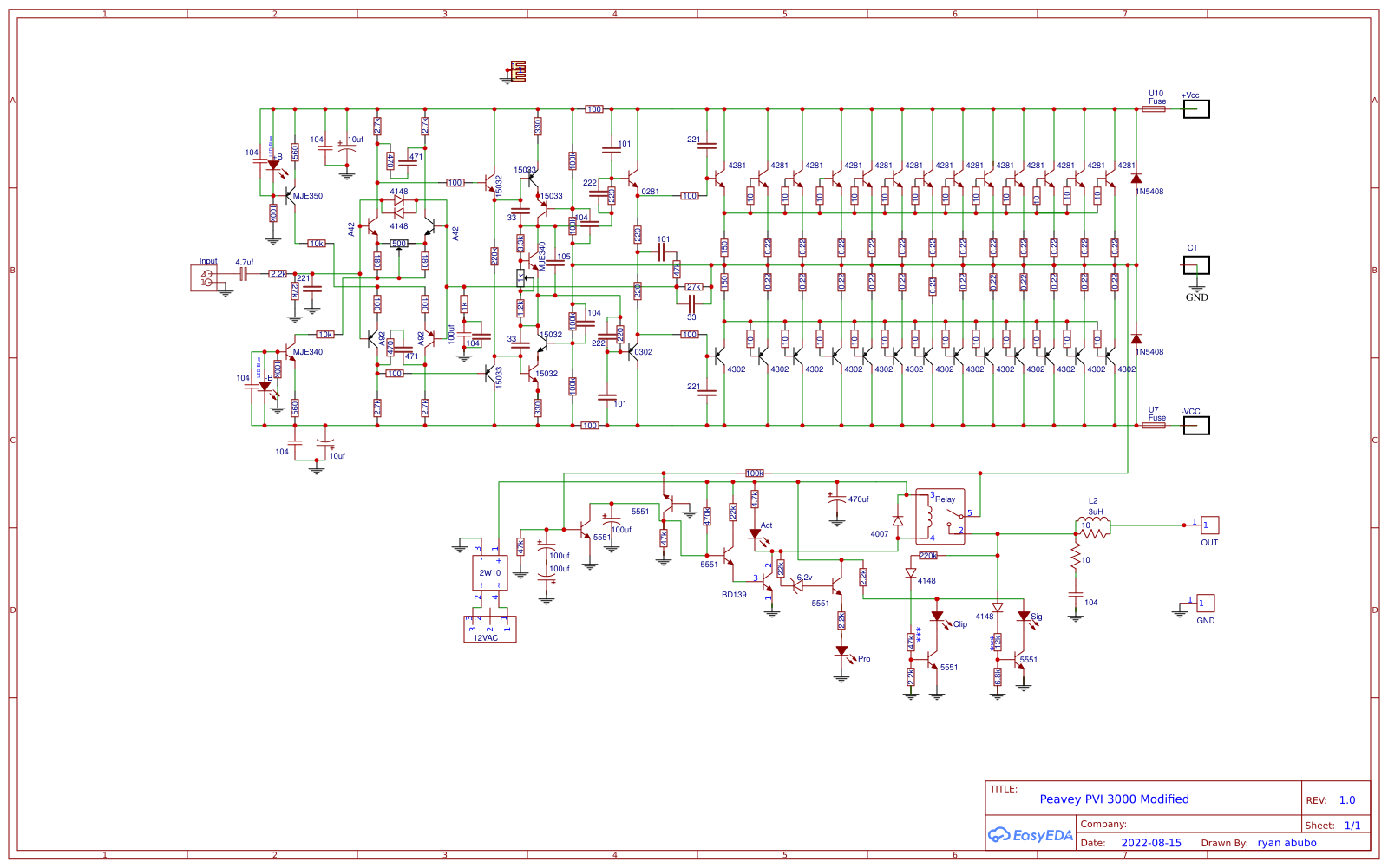Select the drawn-by name ryan abubo
The image size is (1388, 868).
pyautogui.click(x=1287, y=843)
